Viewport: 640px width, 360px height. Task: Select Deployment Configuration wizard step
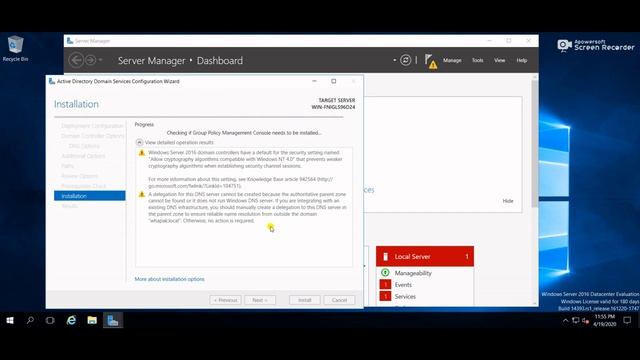(92, 126)
